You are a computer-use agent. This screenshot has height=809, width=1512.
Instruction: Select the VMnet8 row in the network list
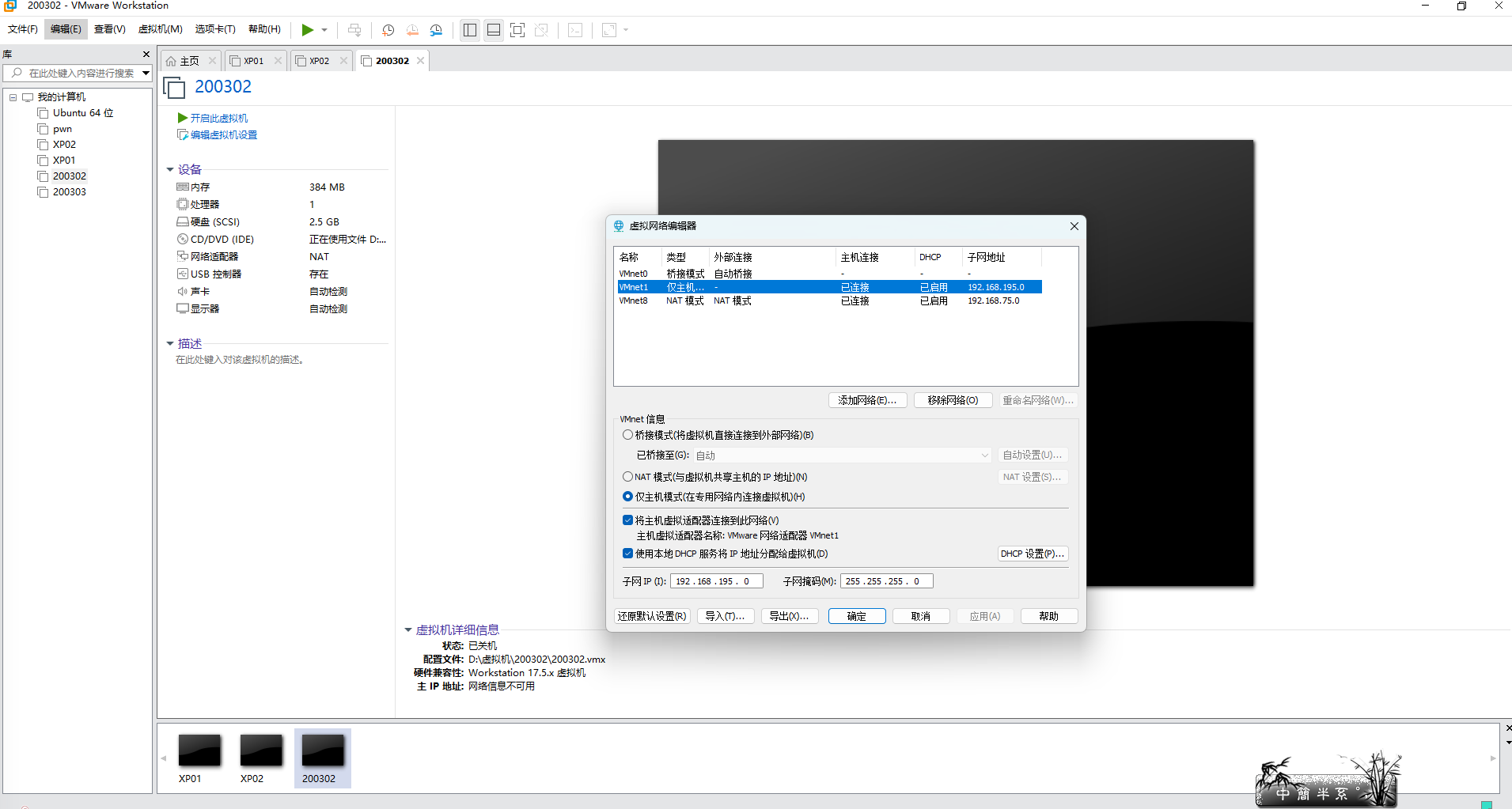[829, 301]
